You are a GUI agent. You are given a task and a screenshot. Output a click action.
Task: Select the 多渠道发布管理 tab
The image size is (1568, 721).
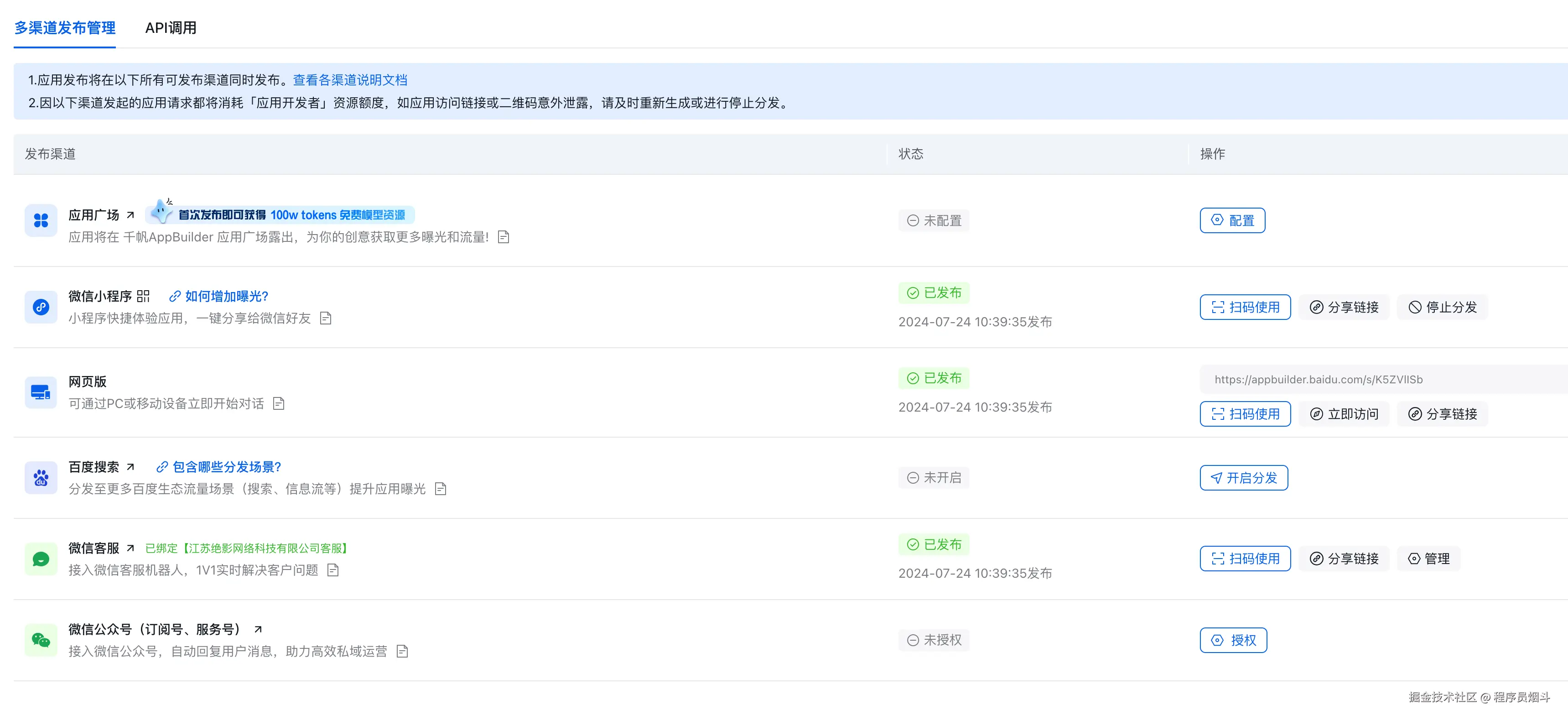pyautogui.click(x=64, y=28)
